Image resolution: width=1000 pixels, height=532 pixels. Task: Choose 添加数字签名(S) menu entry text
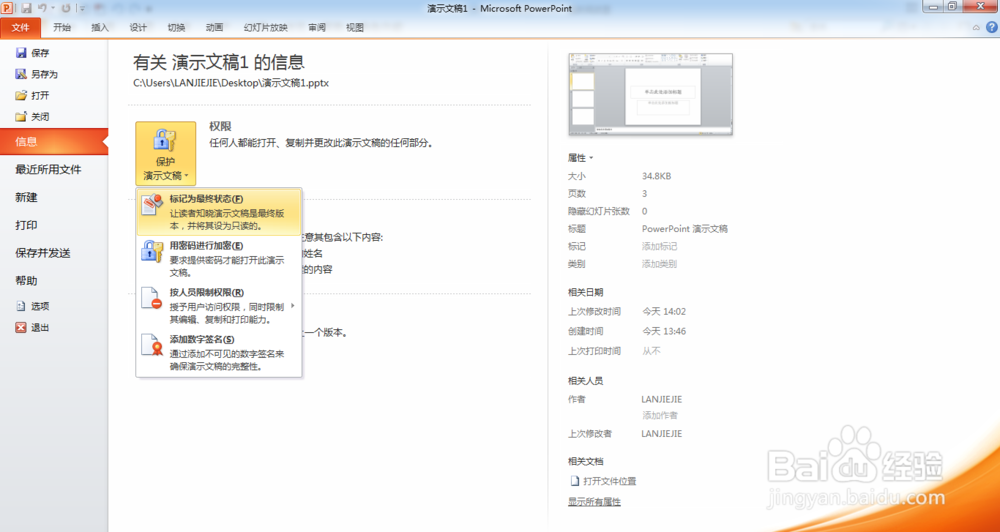tap(202, 339)
